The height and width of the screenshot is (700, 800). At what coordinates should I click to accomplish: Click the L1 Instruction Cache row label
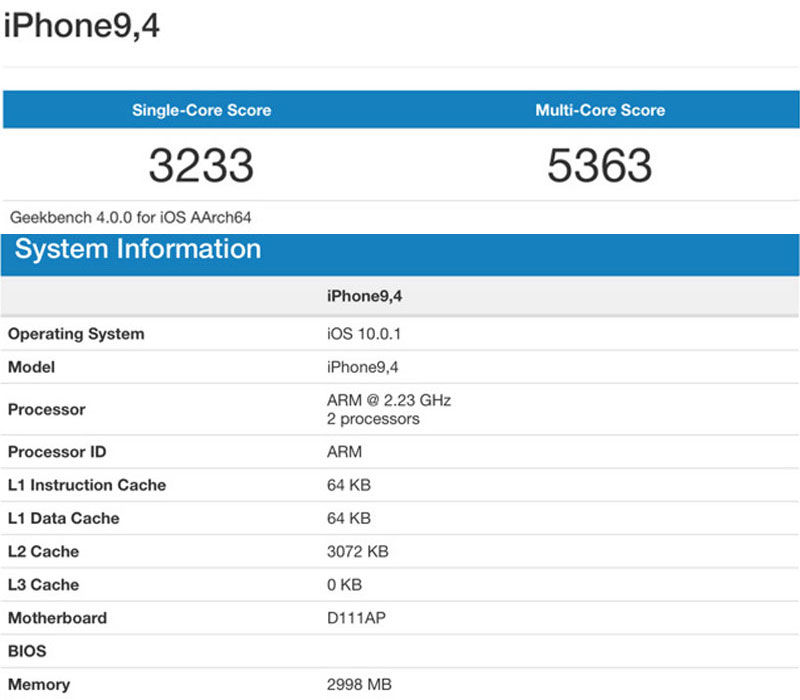(87, 485)
